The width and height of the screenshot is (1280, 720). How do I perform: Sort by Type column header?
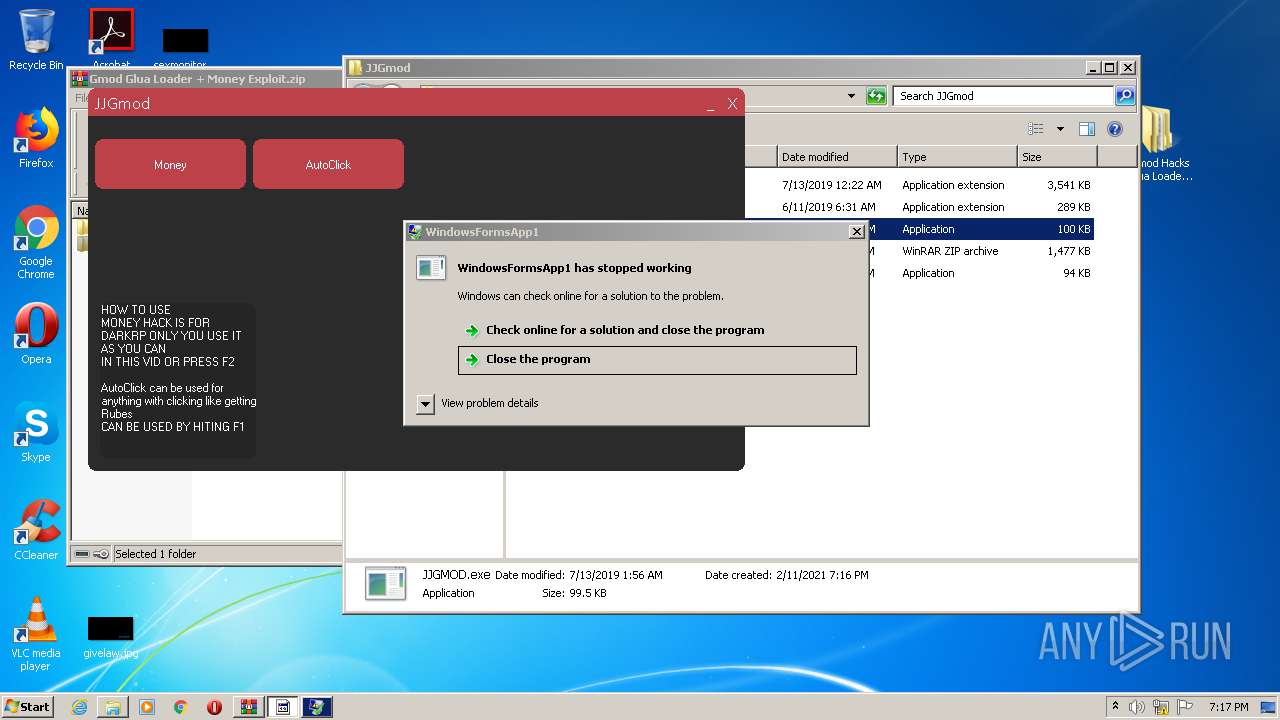[957, 157]
